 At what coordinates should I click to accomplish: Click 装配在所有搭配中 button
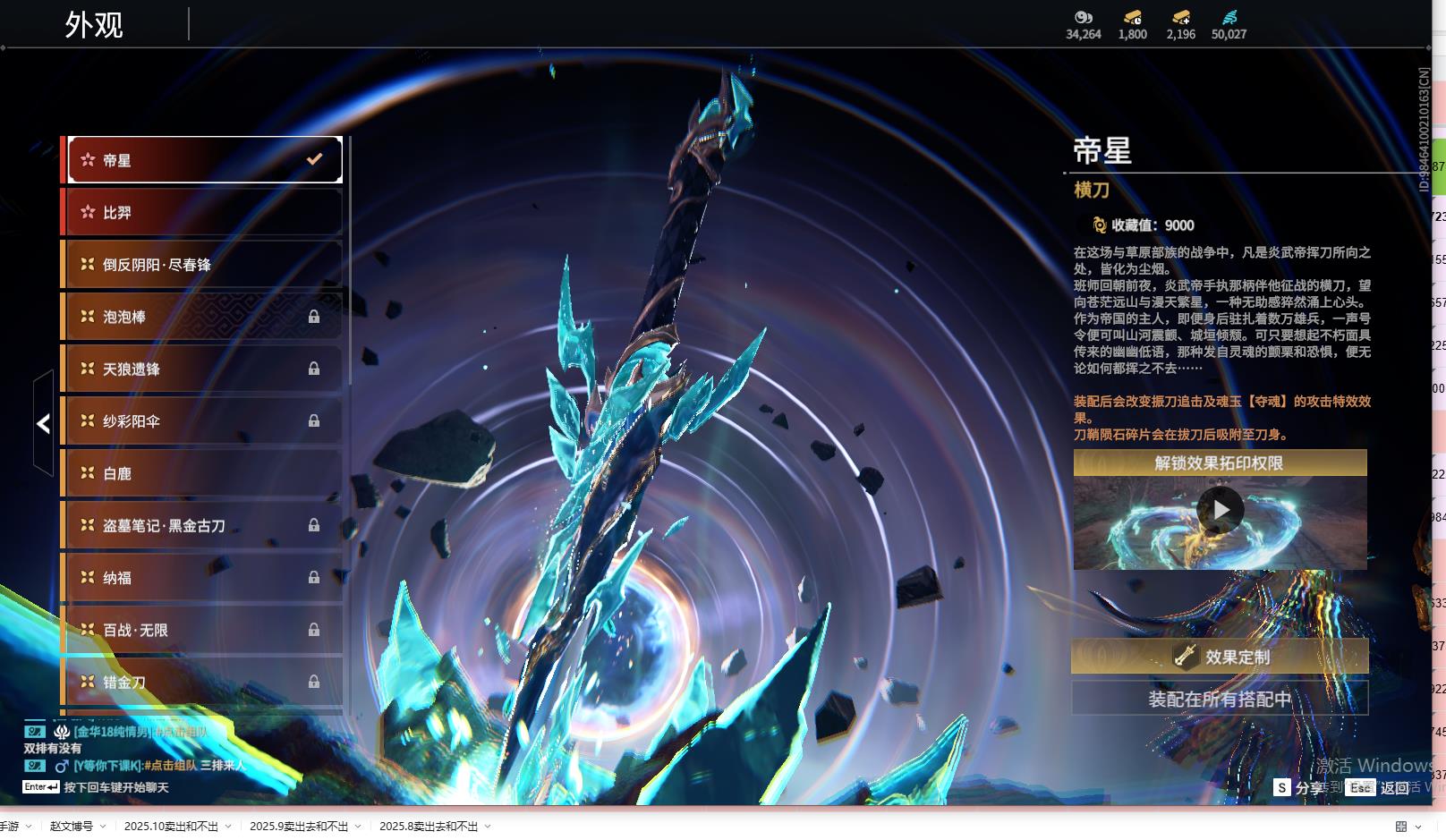point(1220,699)
